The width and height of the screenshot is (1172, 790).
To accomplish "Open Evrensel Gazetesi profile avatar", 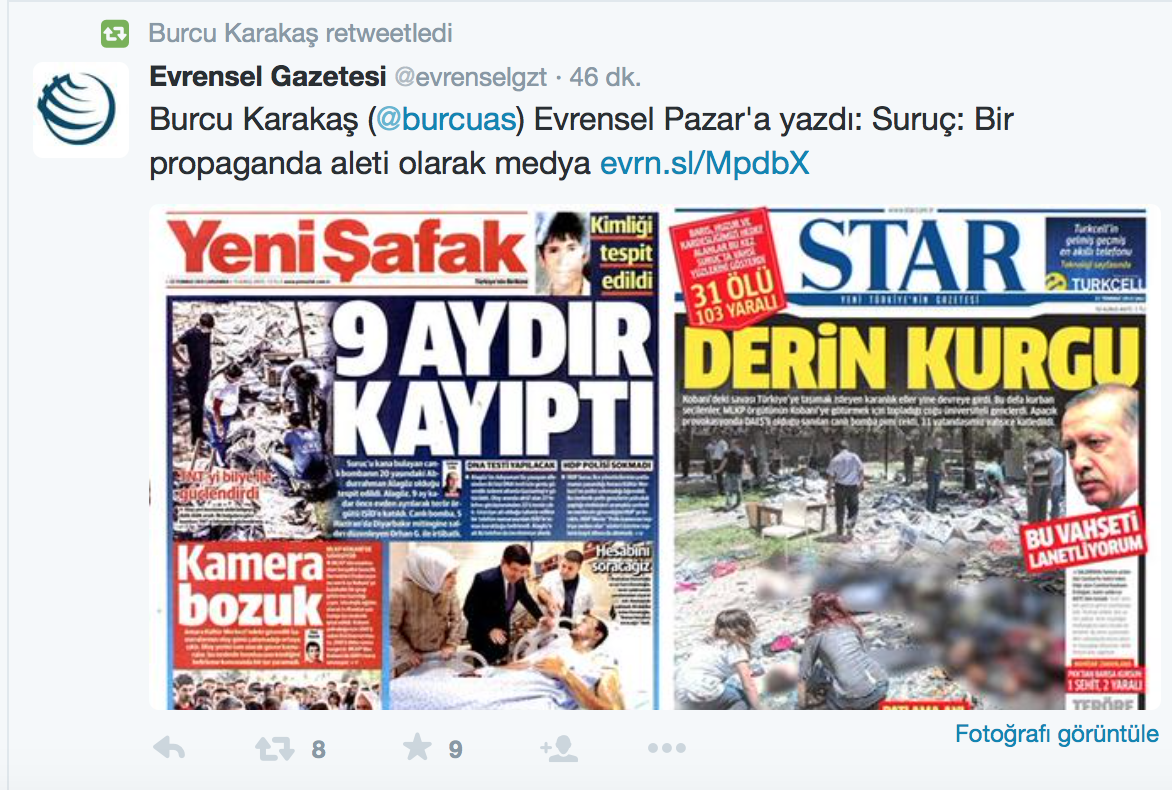I will 81,110.
